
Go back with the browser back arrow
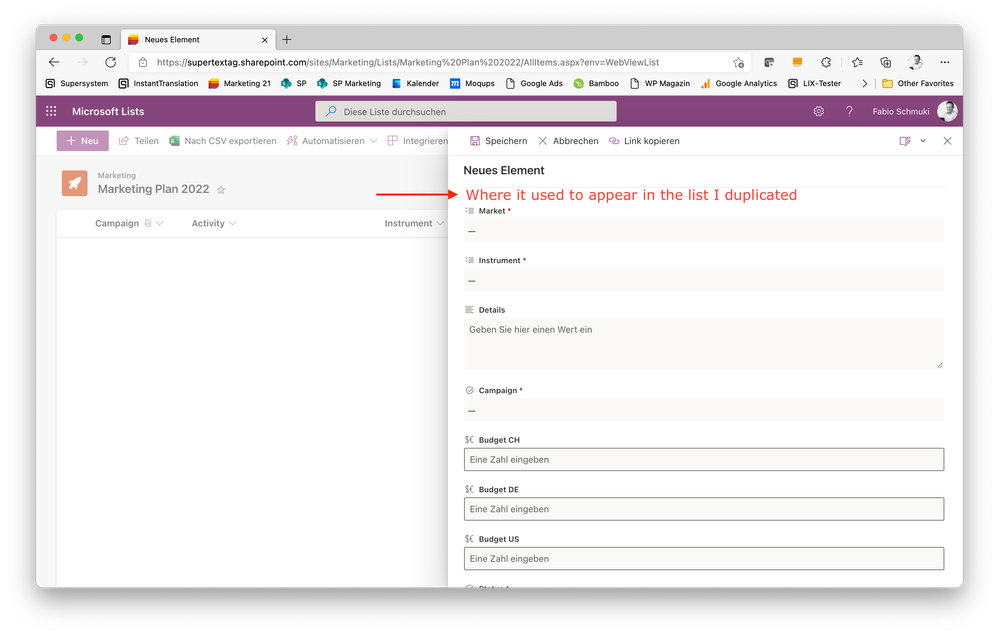[x=54, y=62]
